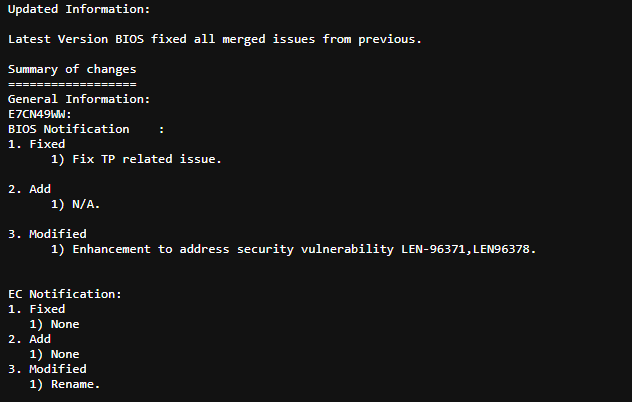632x402 pixels.
Task: Click '1. Fixed' under BIOS Notification
Action: click(x=37, y=144)
